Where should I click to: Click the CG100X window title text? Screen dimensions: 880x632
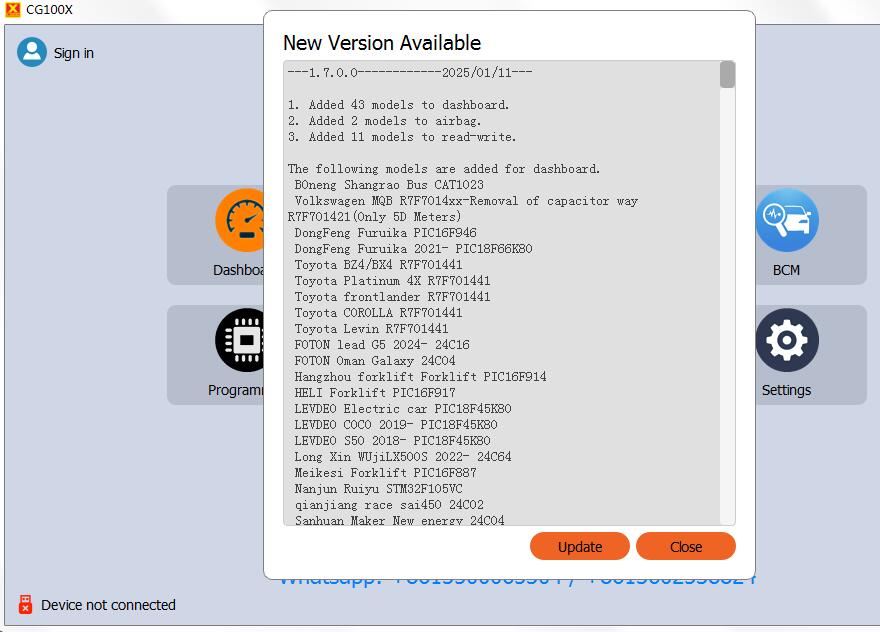tap(49, 10)
